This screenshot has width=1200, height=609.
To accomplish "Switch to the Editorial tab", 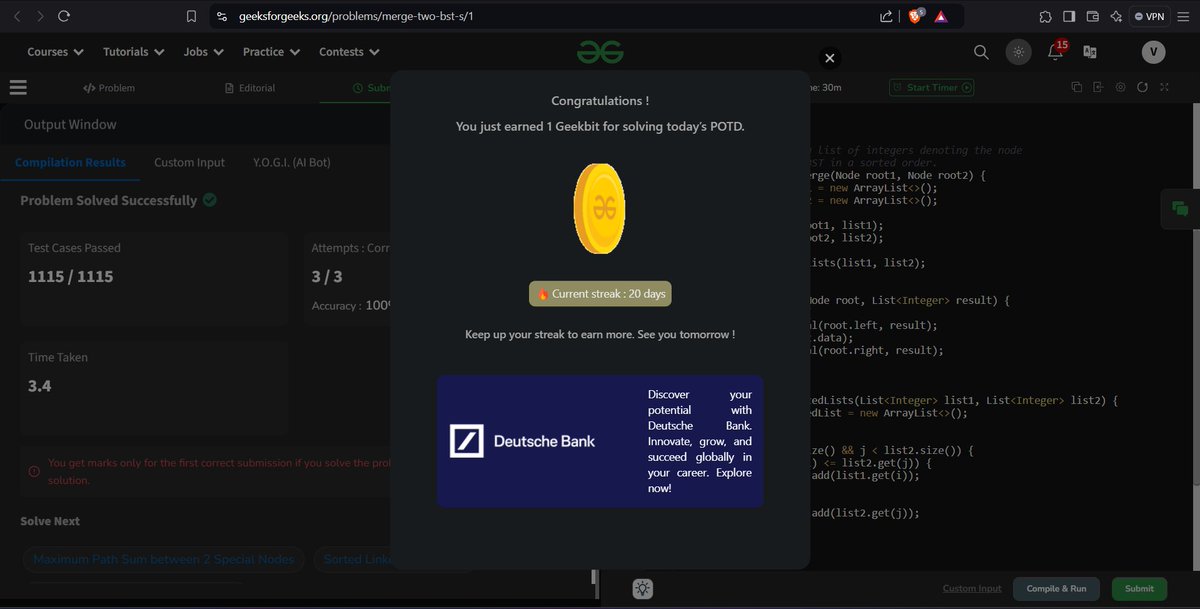I will pyautogui.click(x=250, y=88).
